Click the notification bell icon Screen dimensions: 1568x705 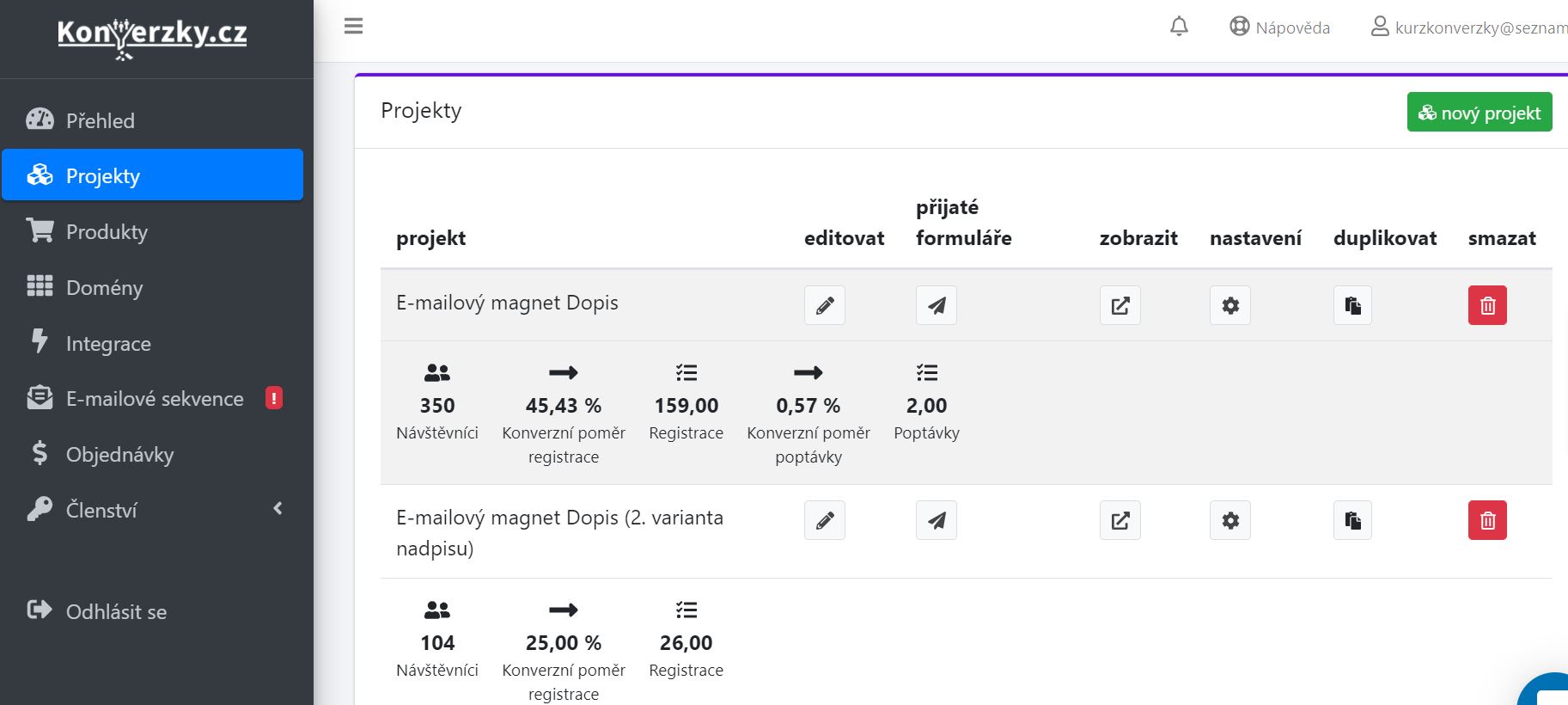pyautogui.click(x=1180, y=27)
